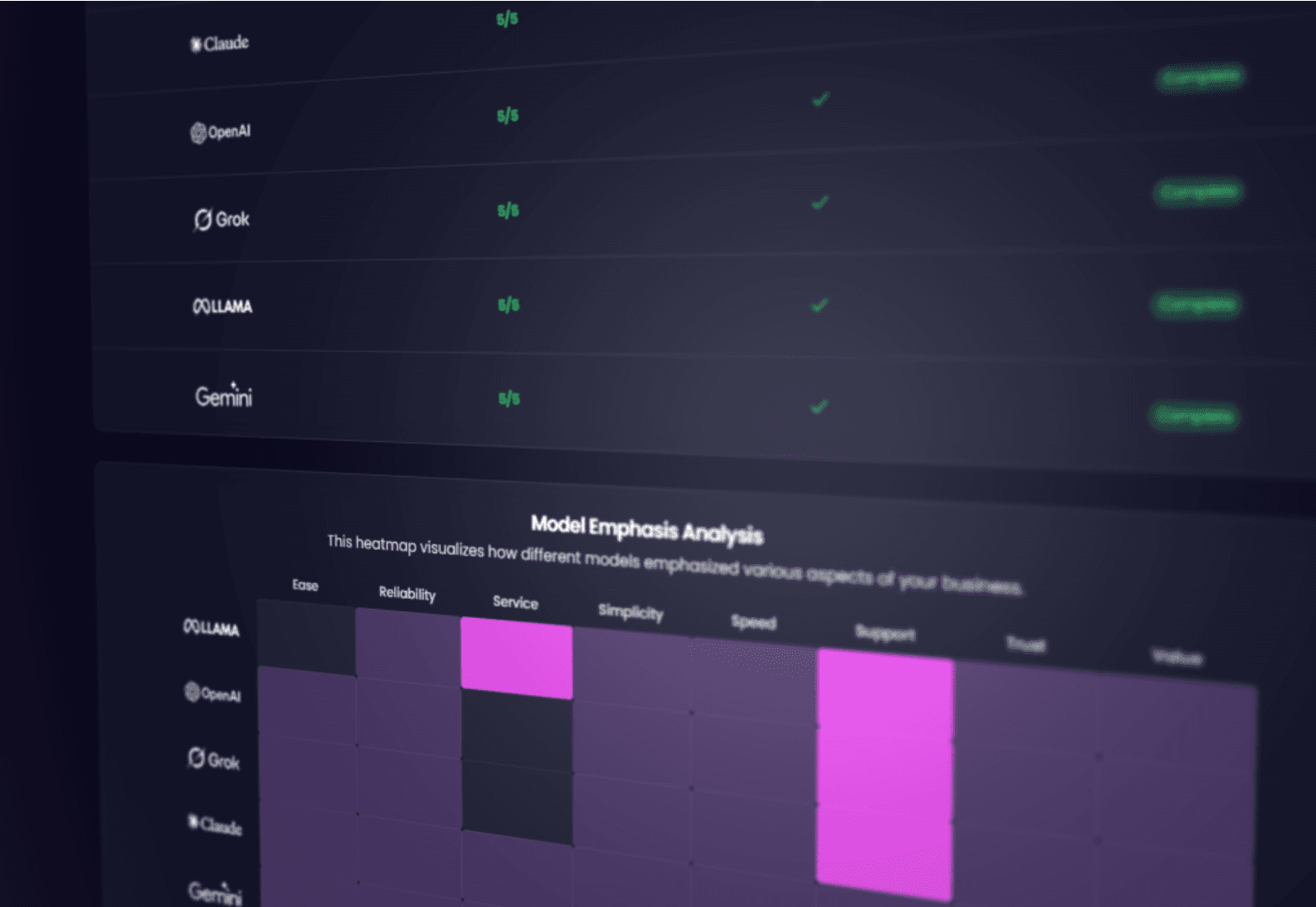Click the green status badge in LLAMA row
This screenshot has height=907, width=1316.
click(1197, 304)
